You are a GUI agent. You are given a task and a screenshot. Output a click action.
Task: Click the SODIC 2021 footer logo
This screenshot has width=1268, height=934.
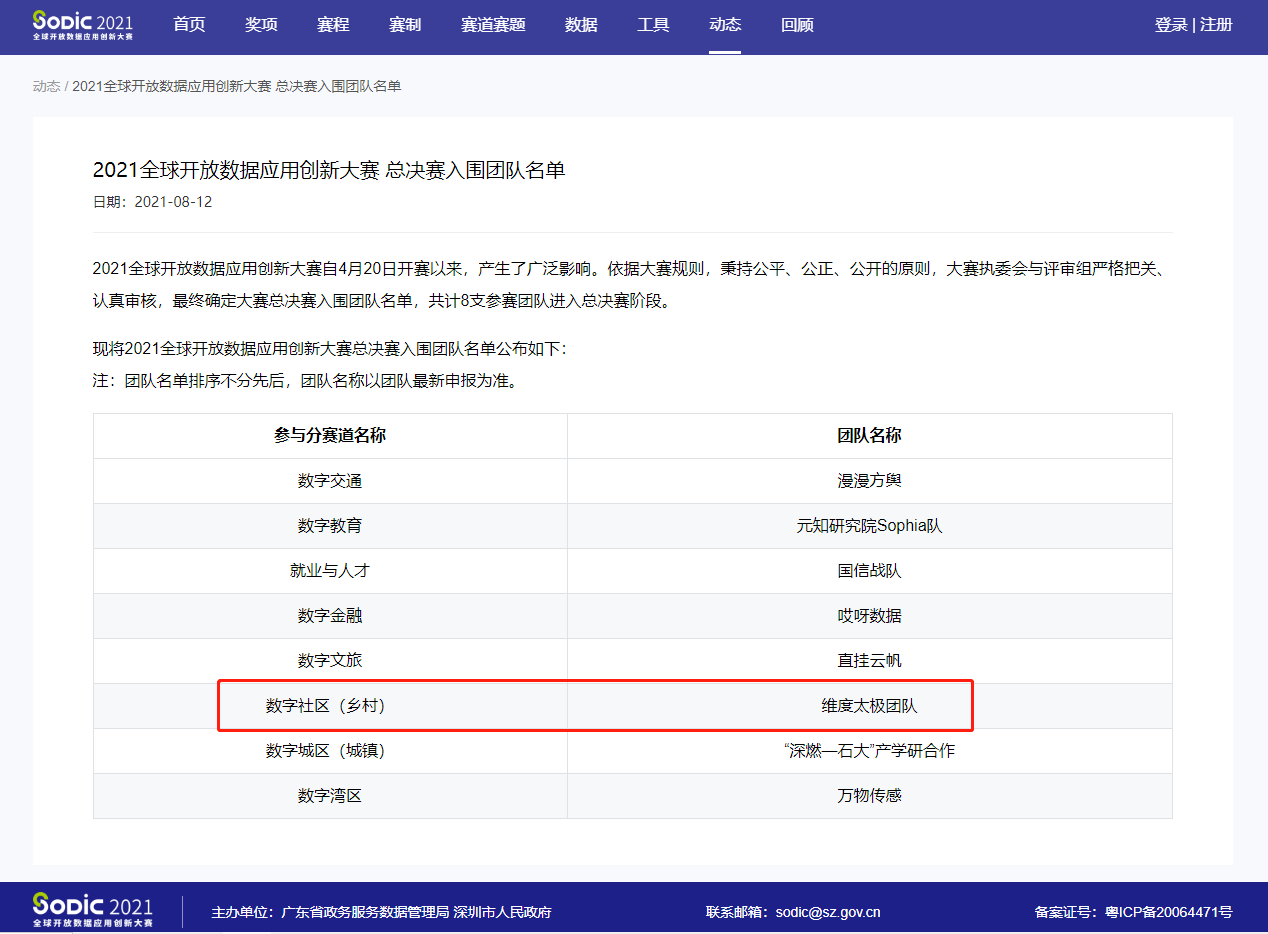[x=93, y=910]
